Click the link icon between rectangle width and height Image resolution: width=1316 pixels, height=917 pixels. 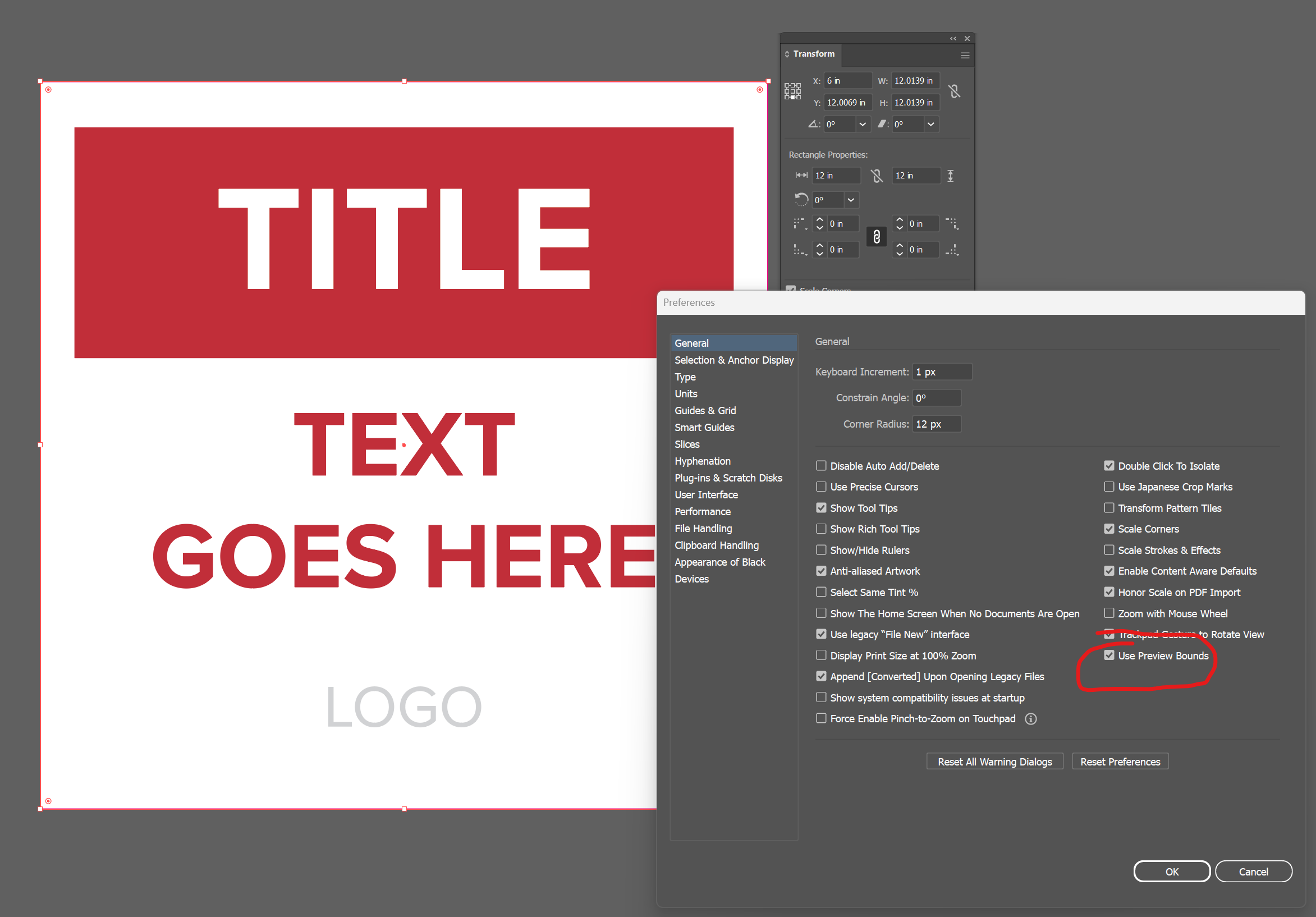point(877,177)
